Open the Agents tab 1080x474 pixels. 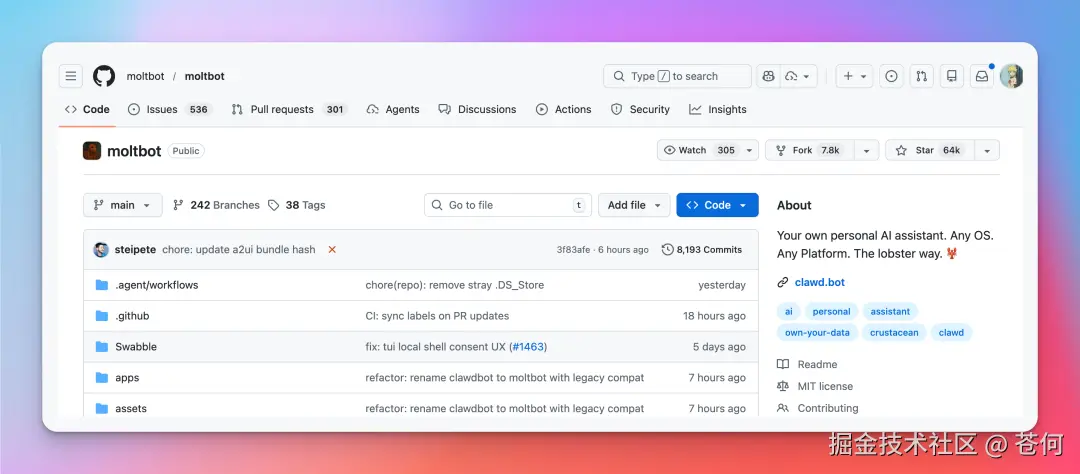point(393,110)
